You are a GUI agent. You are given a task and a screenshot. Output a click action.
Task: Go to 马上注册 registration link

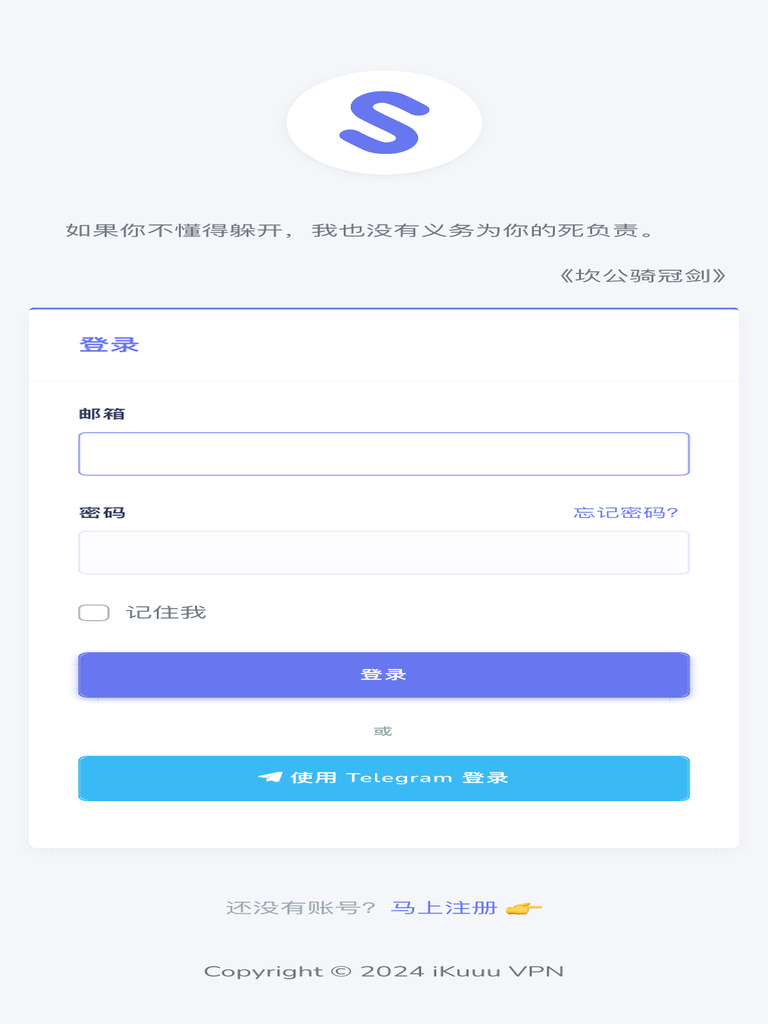coord(443,908)
